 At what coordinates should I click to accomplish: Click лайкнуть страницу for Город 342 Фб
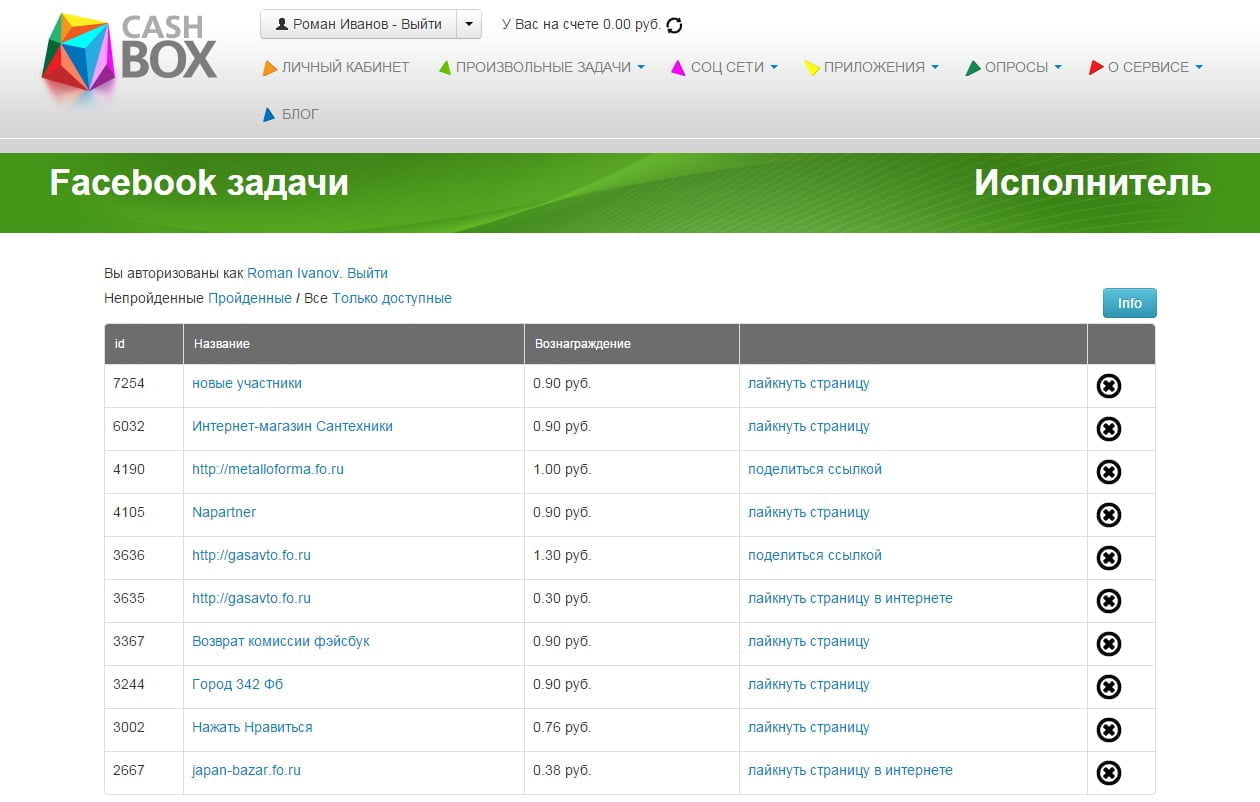coord(809,684)
